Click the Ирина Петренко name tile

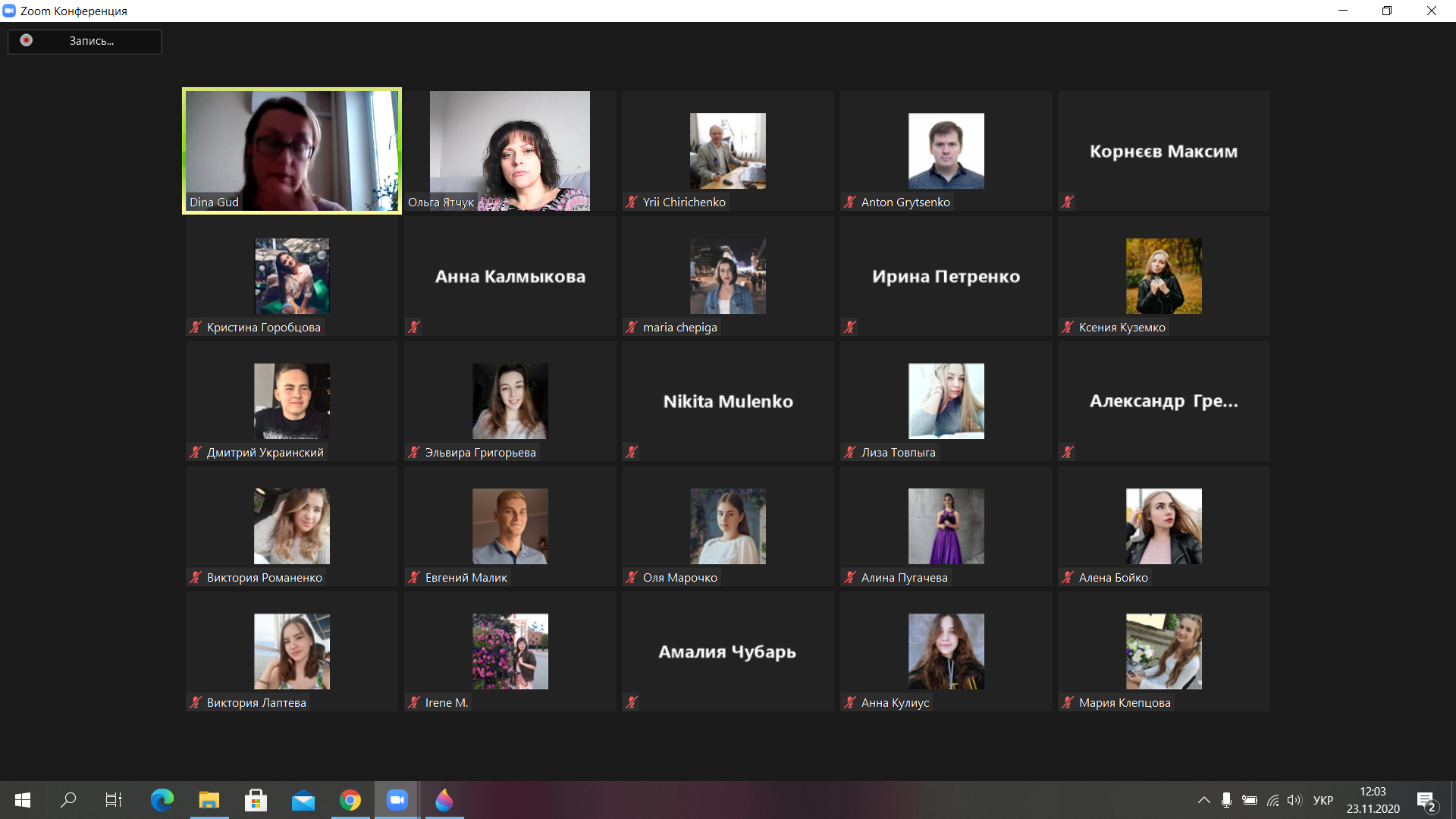[946, 276]
